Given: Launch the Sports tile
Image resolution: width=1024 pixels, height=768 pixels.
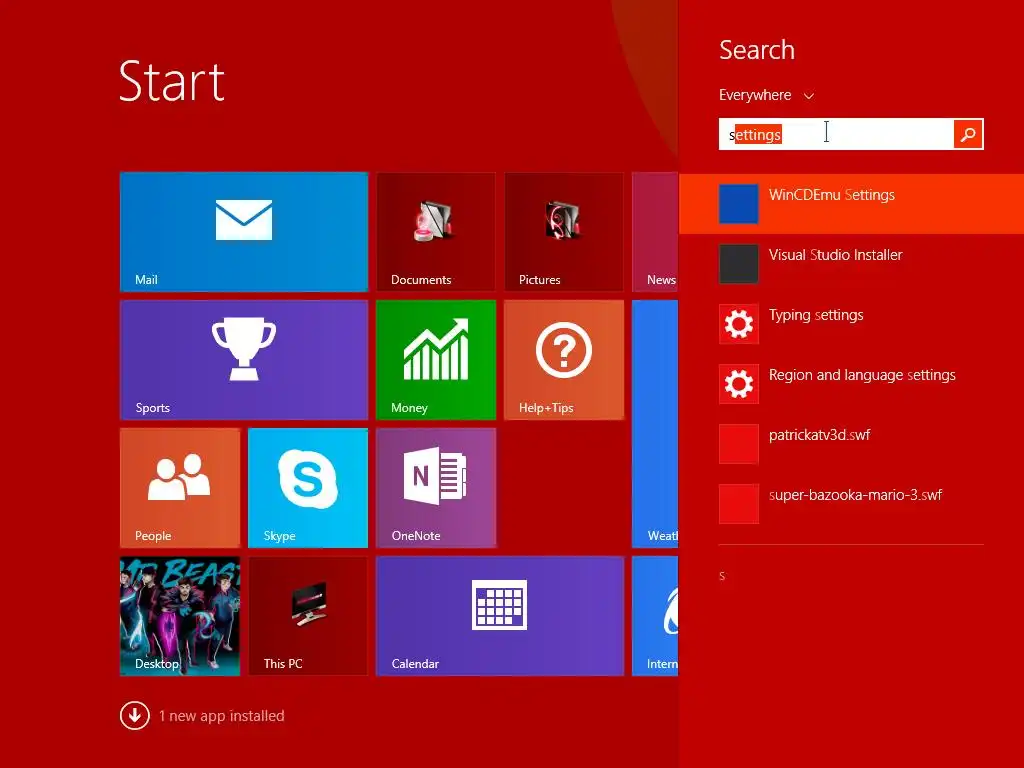Looking at the screenshot, I should click(x=244, y=360).
